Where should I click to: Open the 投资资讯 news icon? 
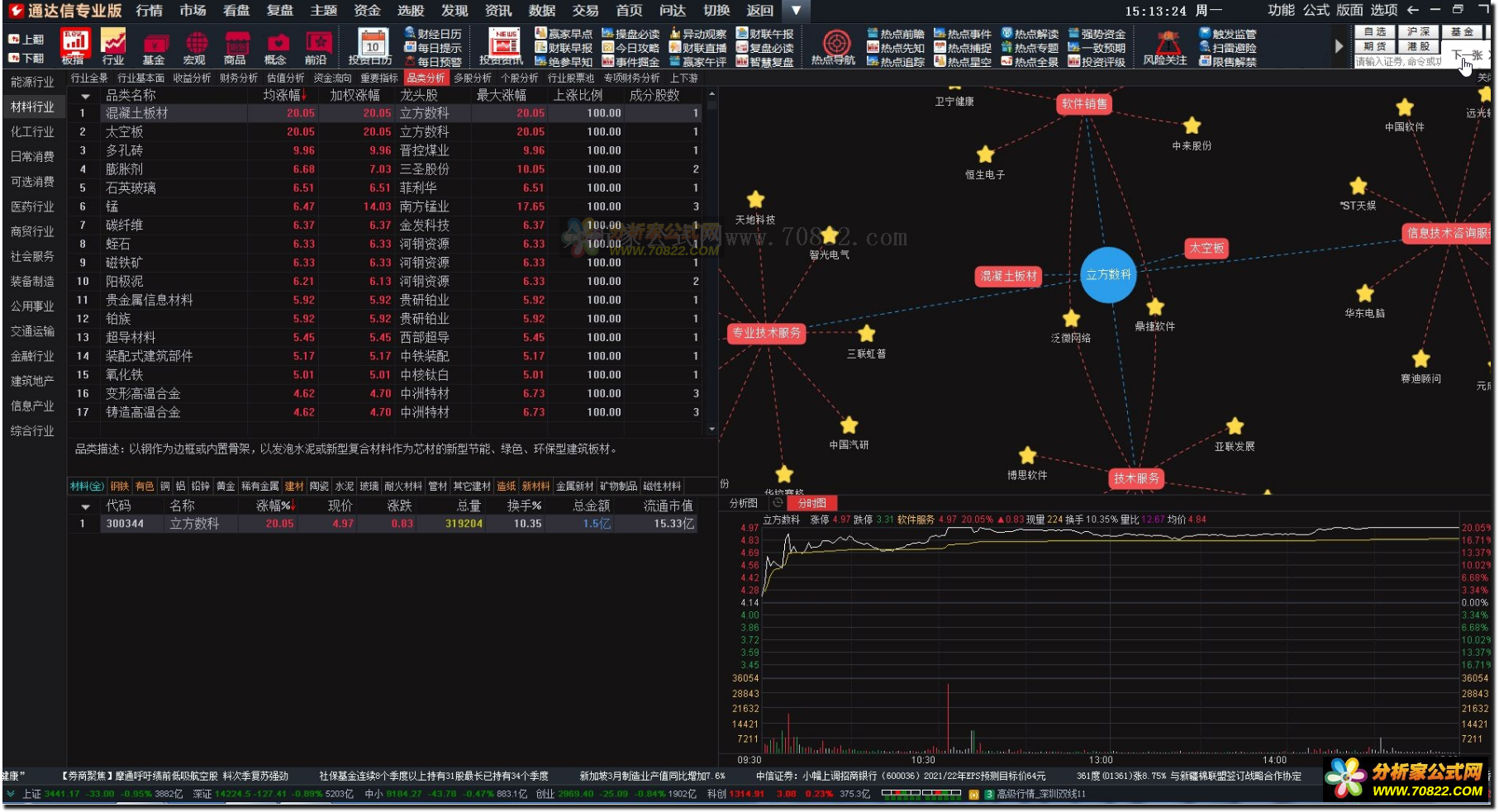(502, 47)
